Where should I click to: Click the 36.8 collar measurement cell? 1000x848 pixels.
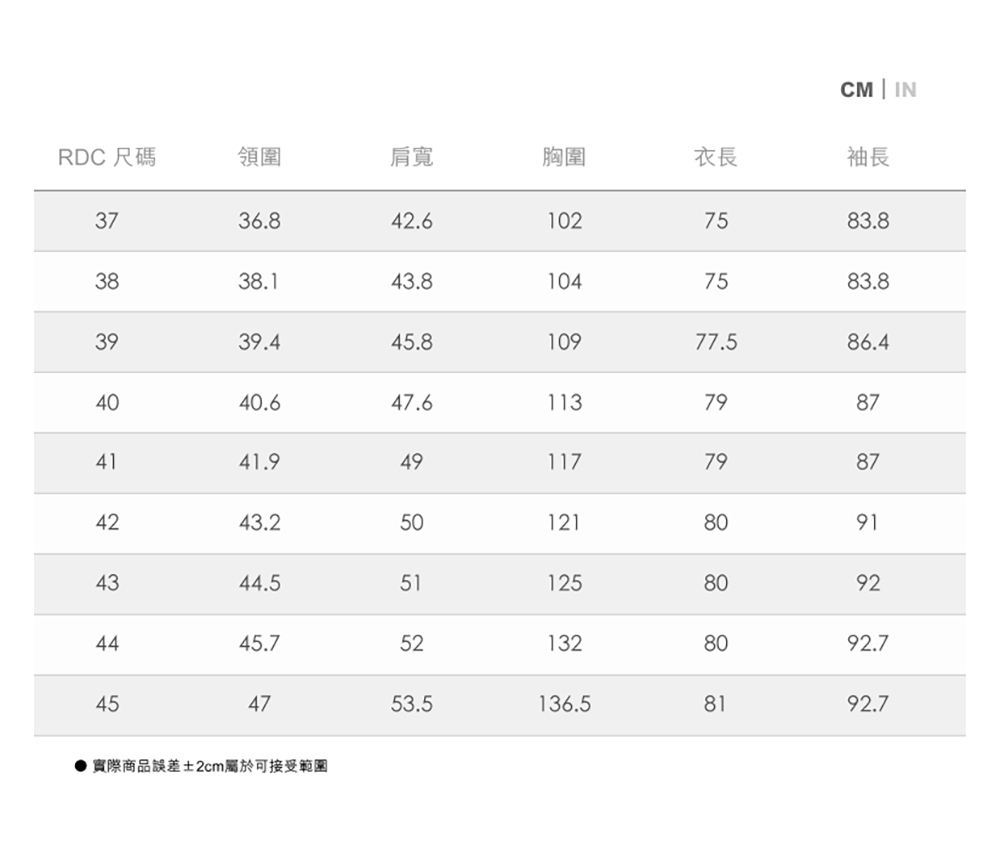(x=260, y=221)
